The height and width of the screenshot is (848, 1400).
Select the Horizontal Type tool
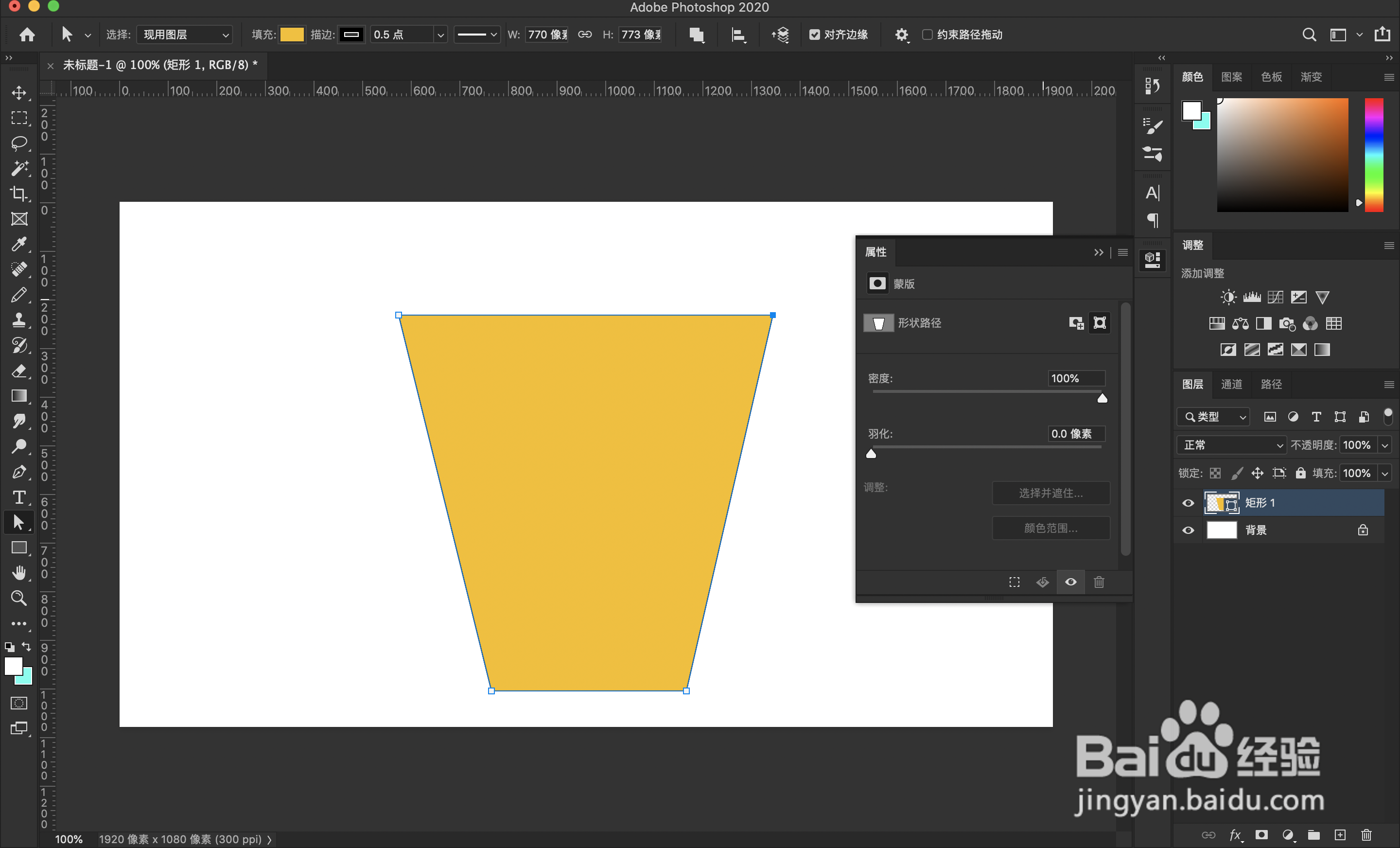19,497
